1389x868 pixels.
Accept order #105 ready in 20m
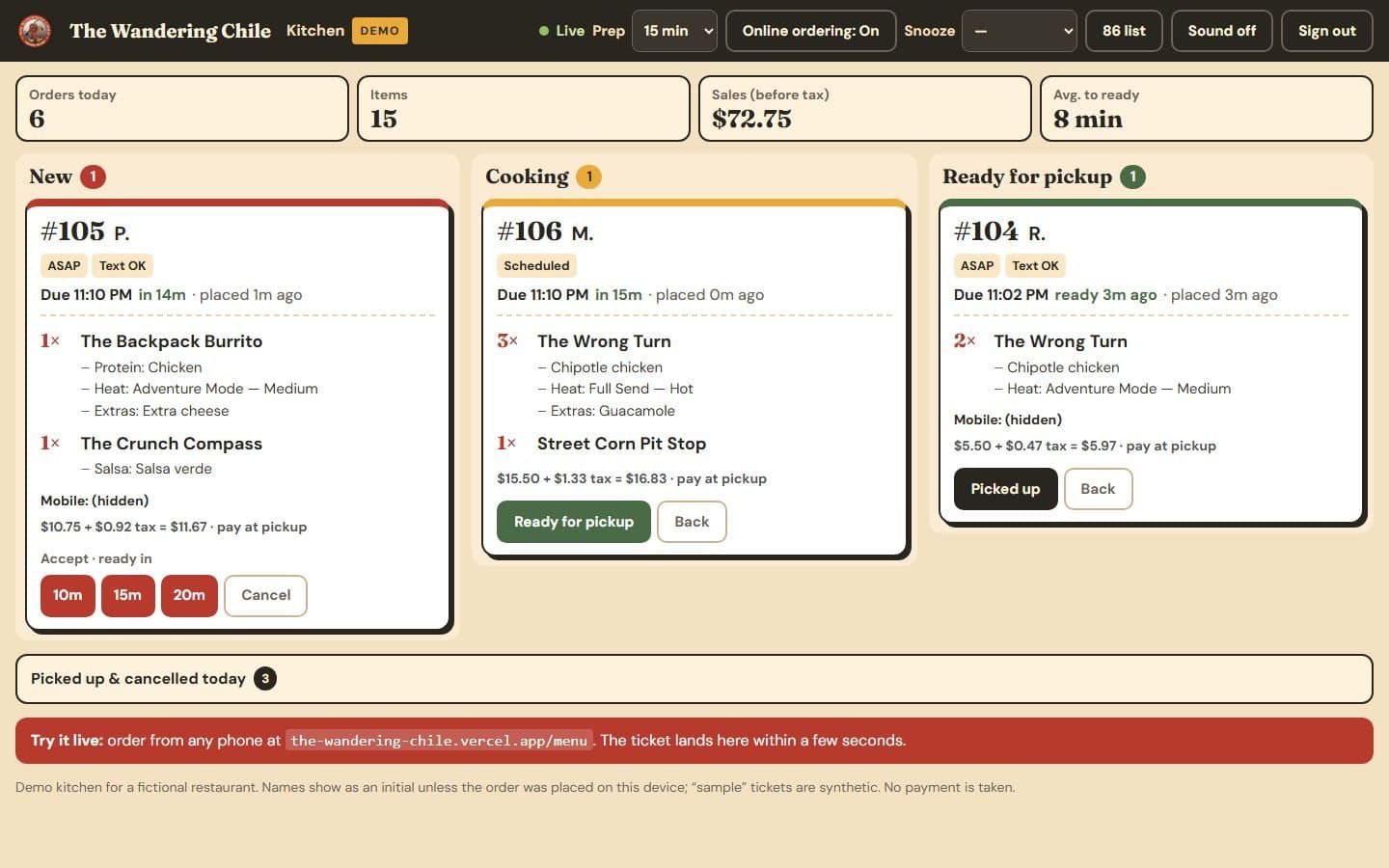[189, 595]
